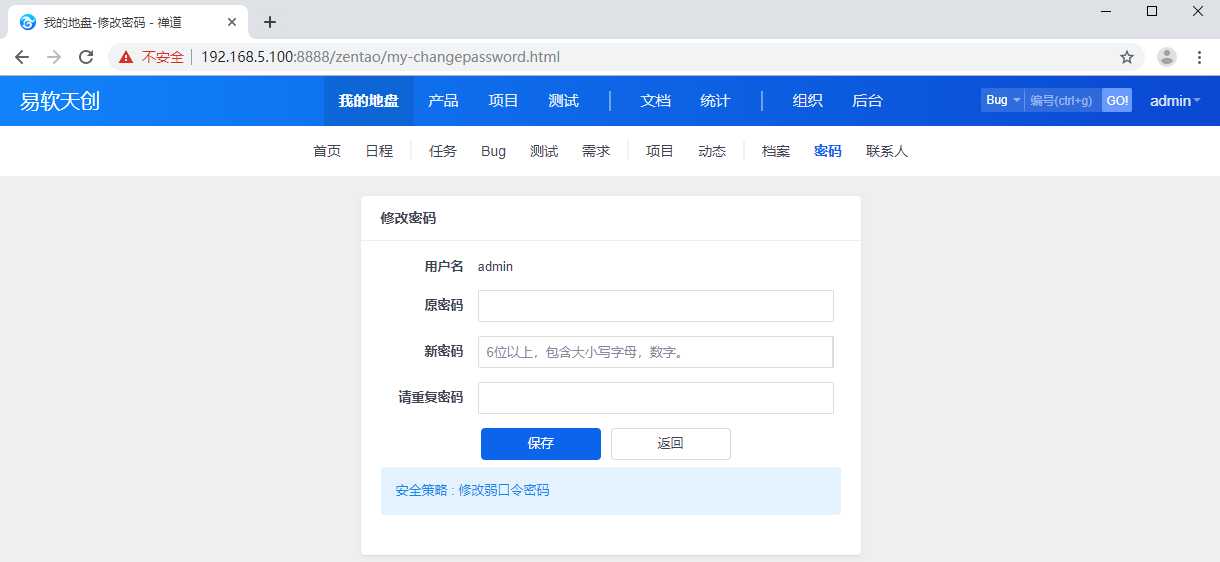Switch to the 任务 sub tab

coord(443,151)
